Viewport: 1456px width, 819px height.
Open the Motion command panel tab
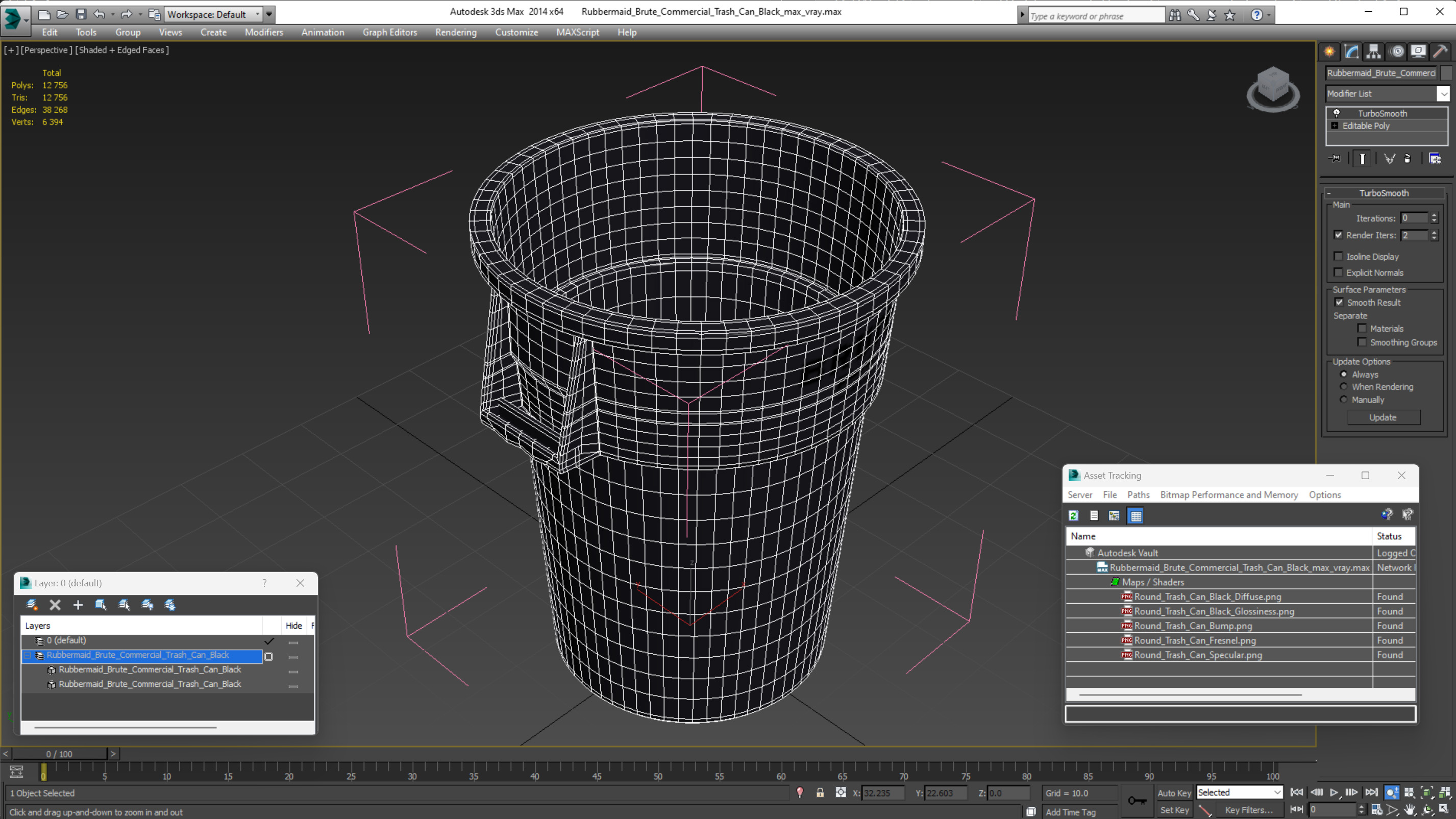click(x=1397, y=52)
